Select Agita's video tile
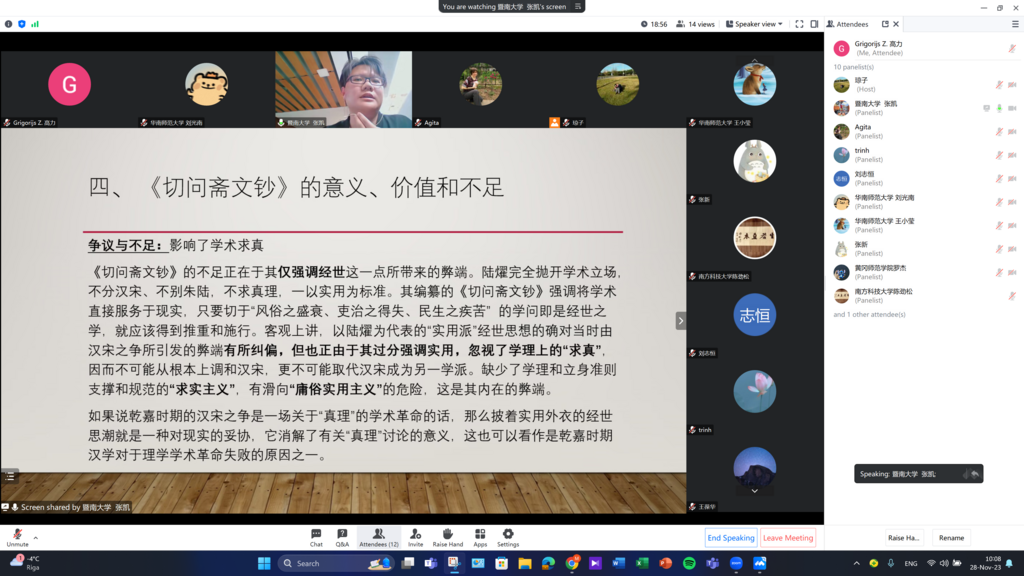 click(481, 89)
